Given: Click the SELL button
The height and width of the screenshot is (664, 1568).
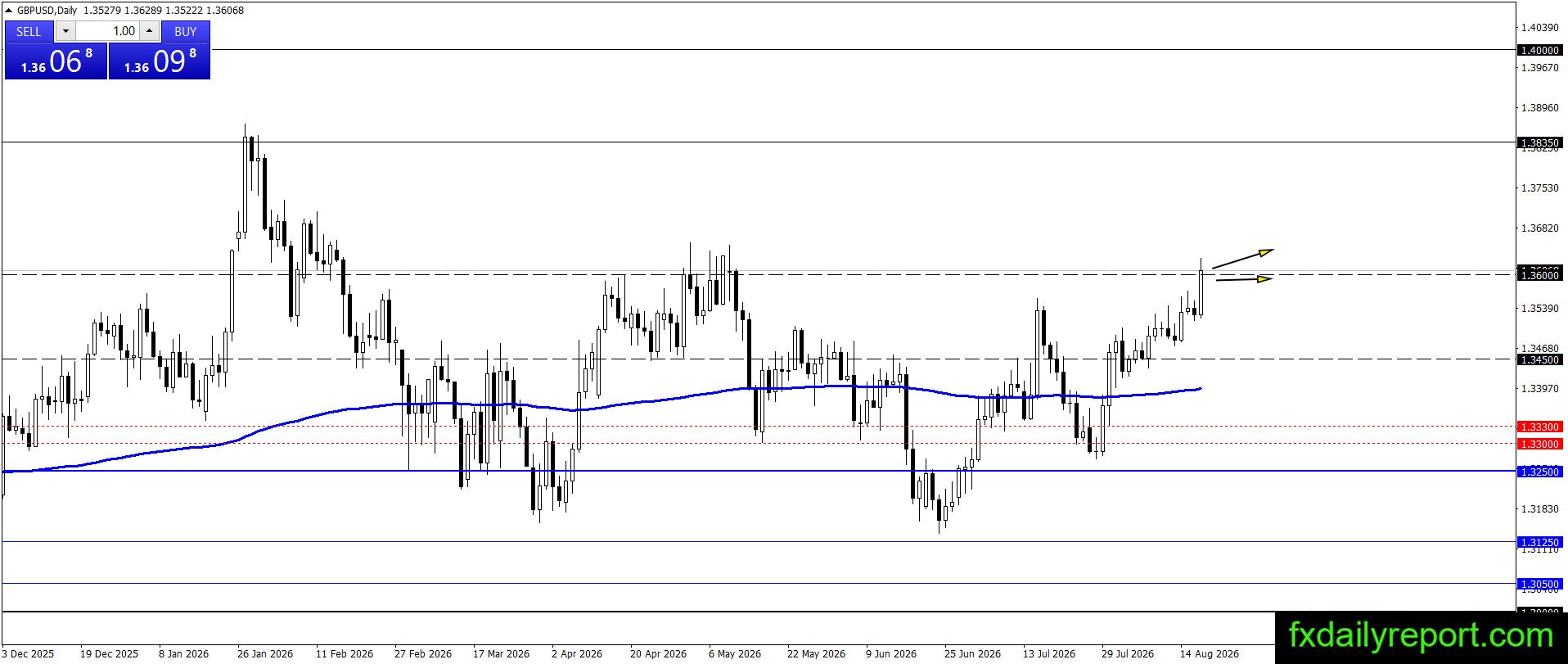Looking at the screenshot, I should click(x=29, y=31).
